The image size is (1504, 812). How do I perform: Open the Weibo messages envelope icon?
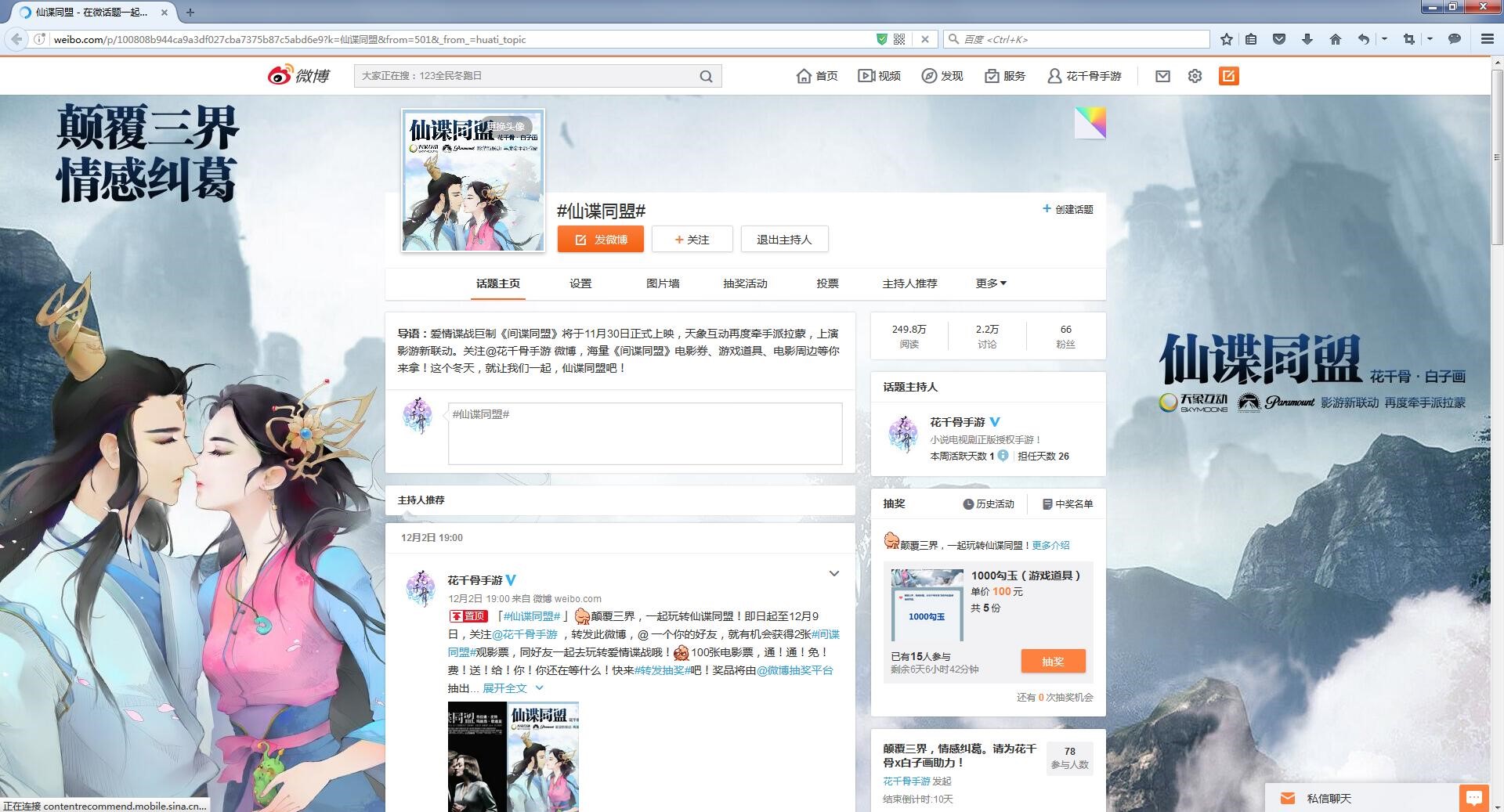coord(1162,76)
